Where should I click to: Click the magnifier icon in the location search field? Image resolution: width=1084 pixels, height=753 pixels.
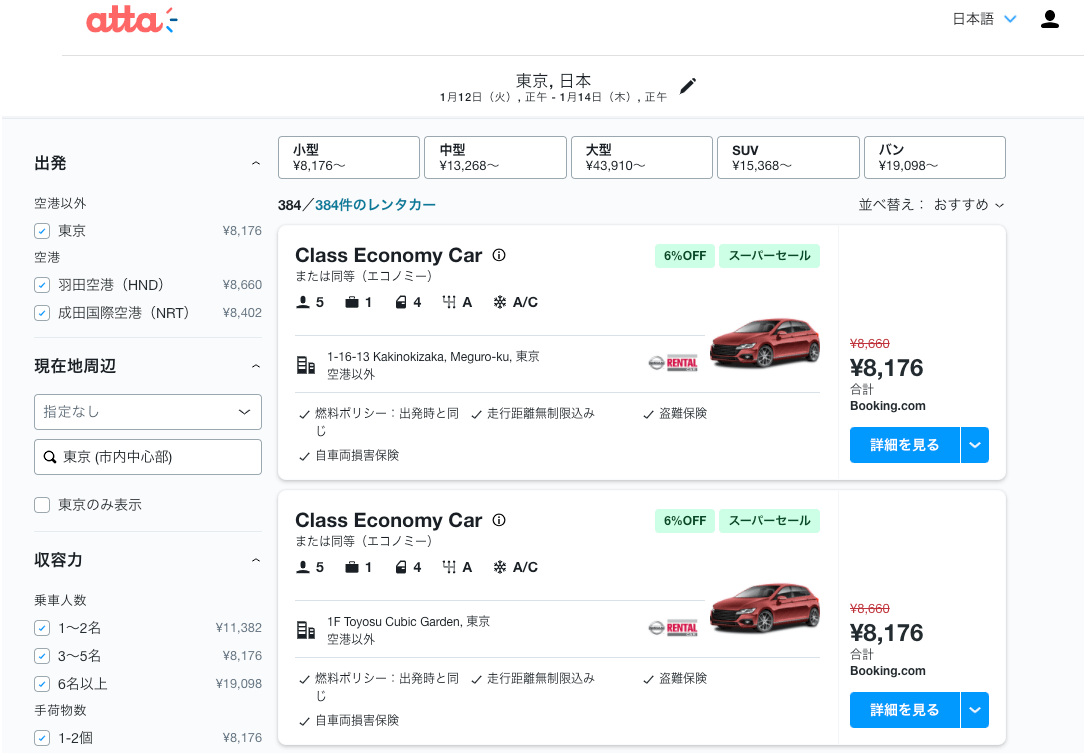[50, 457]
